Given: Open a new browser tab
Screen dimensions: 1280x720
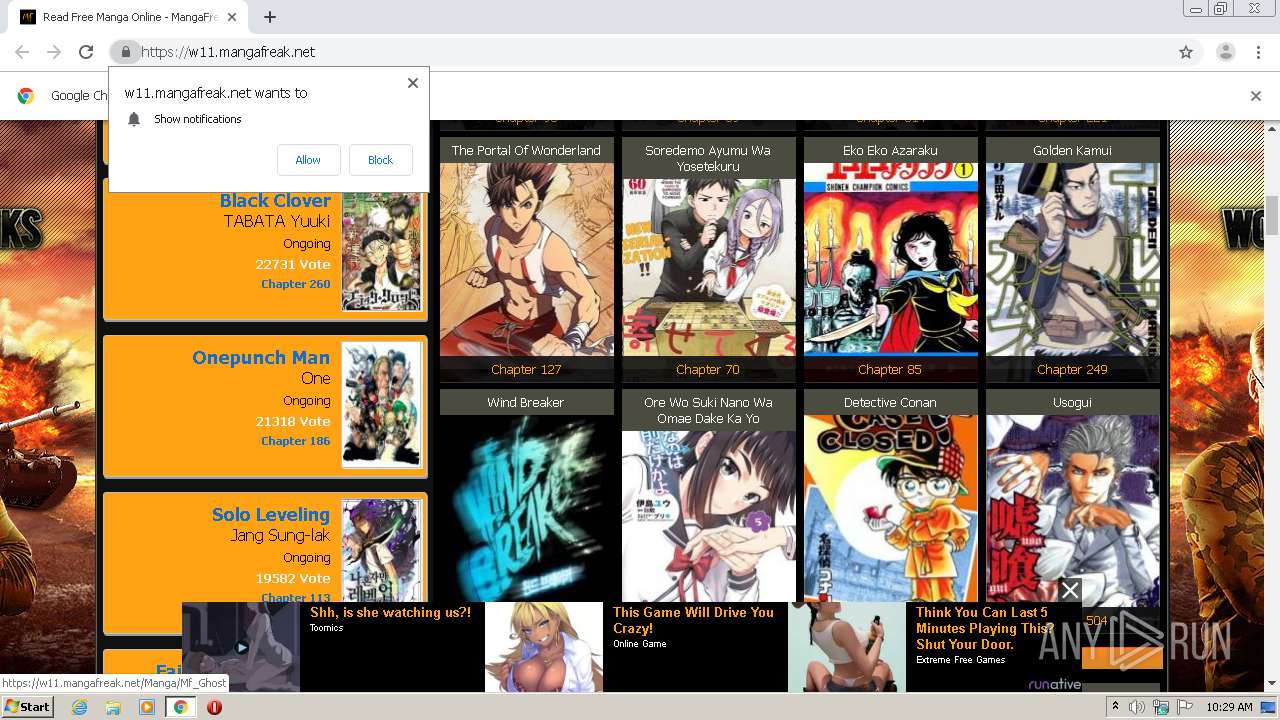Looking at the screenshot, I should [x=270, y=17].
